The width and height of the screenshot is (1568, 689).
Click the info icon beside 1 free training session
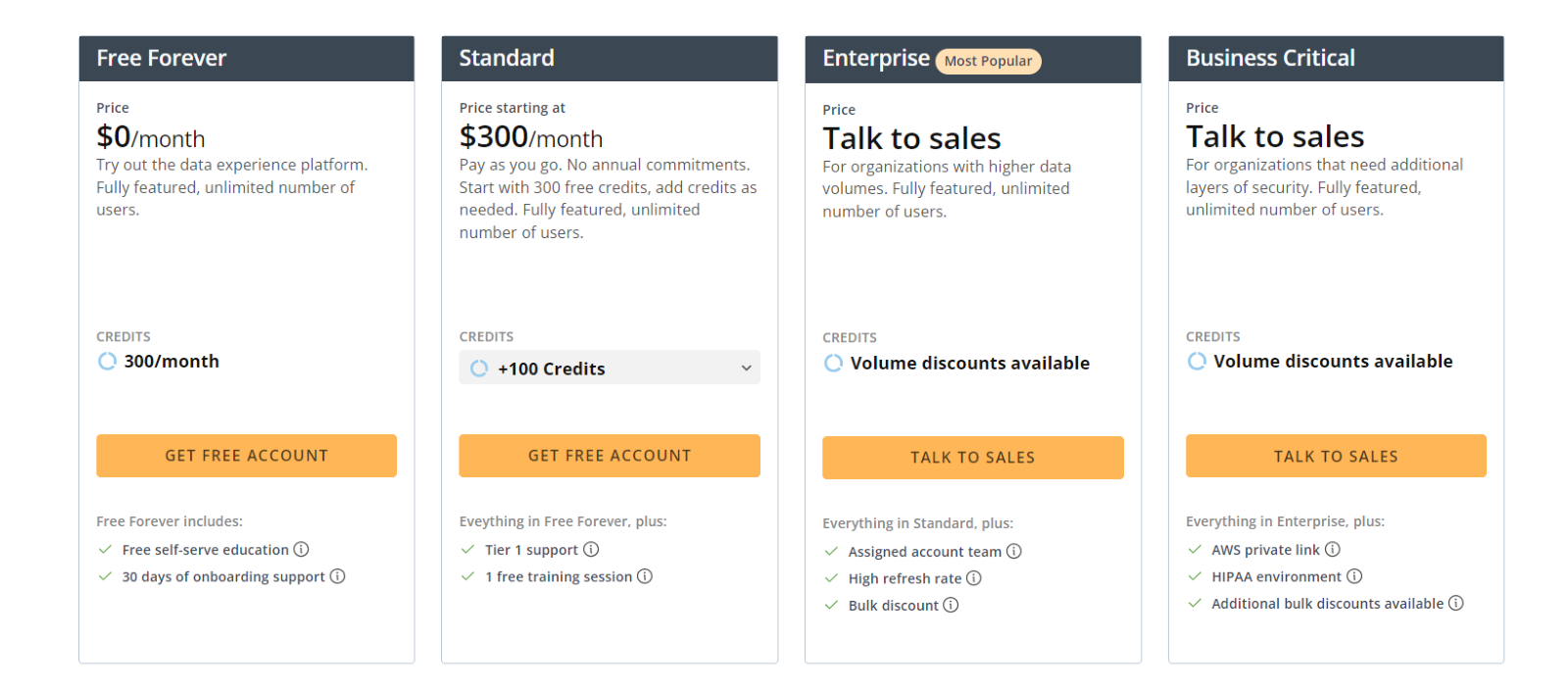(x=646, y=576)
